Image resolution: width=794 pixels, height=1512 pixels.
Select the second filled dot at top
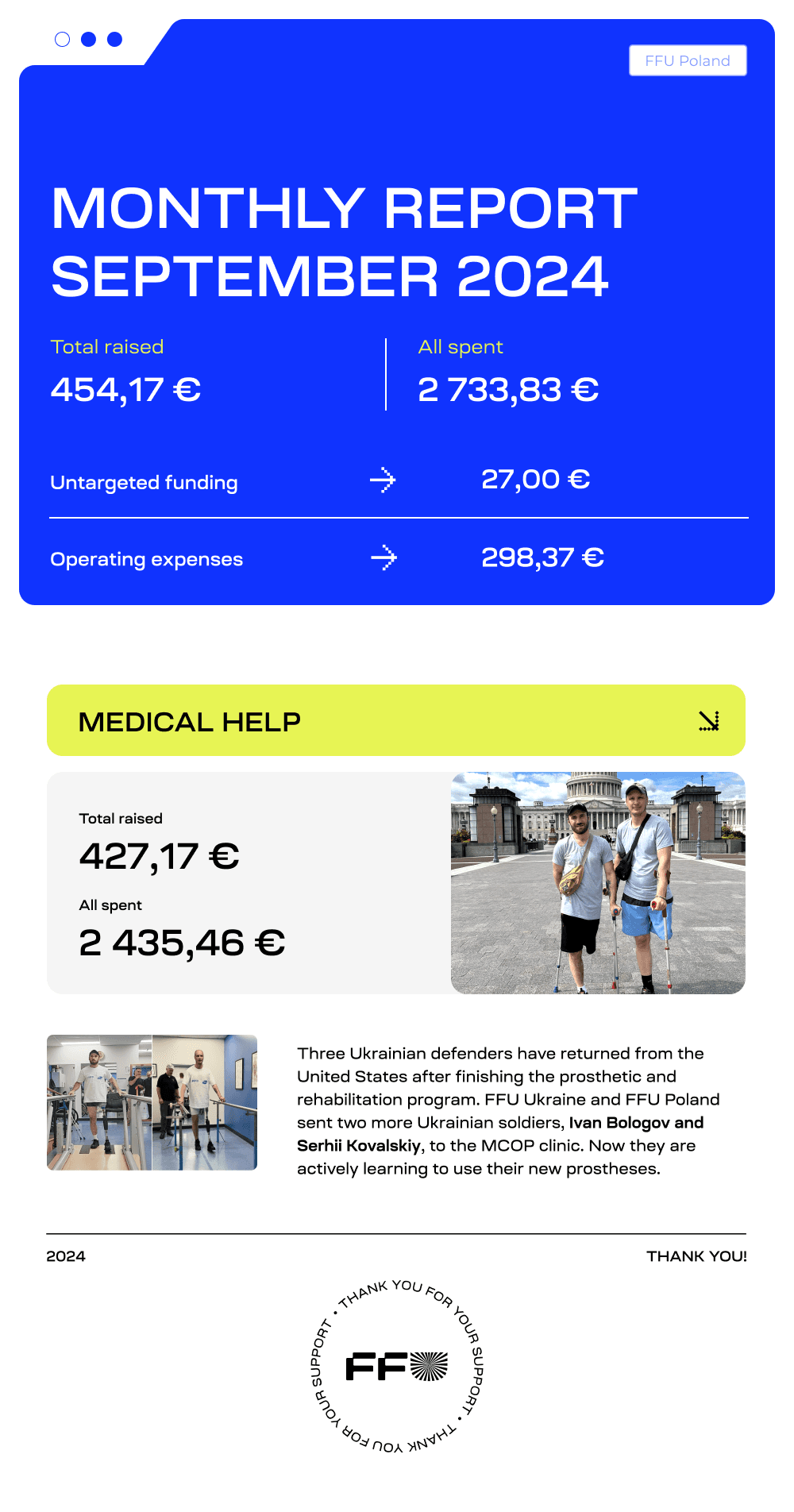click(x=89, y=39)
